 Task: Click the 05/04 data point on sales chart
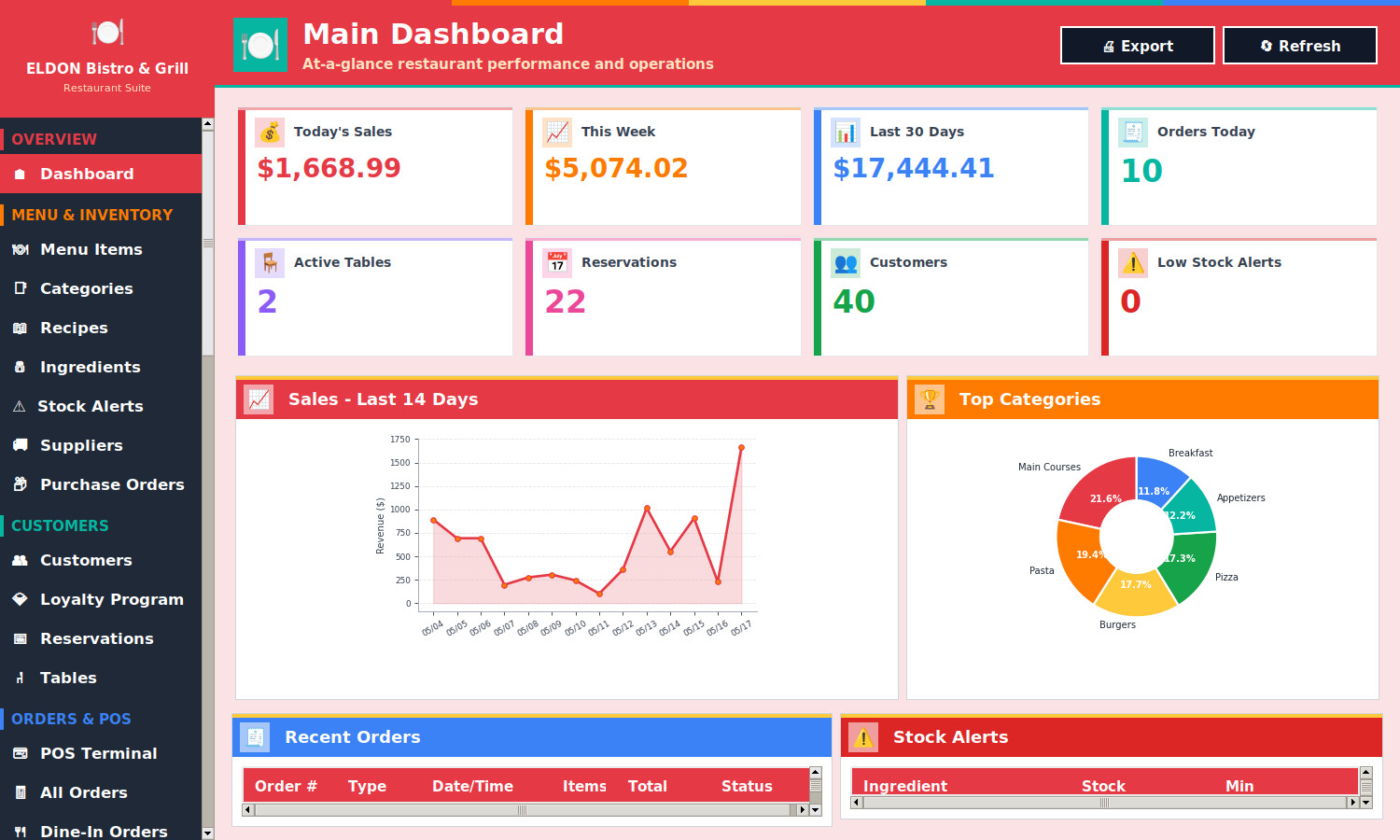434,520
